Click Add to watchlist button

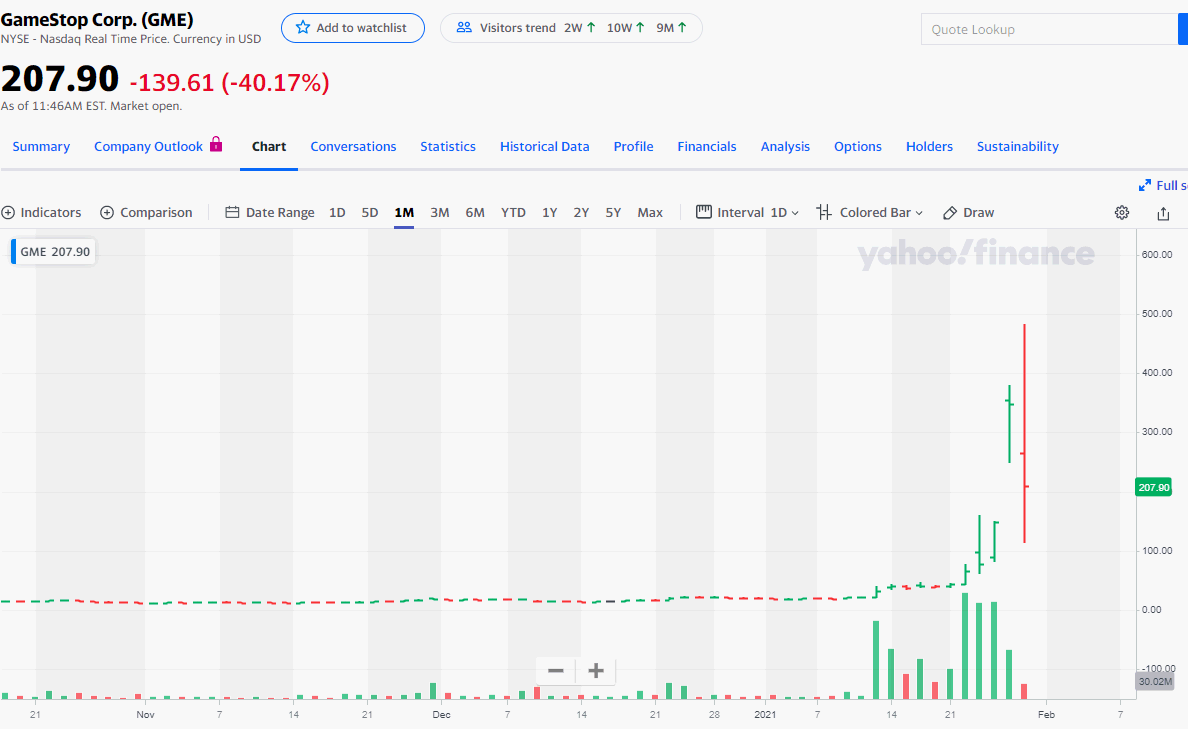point(353,28)
